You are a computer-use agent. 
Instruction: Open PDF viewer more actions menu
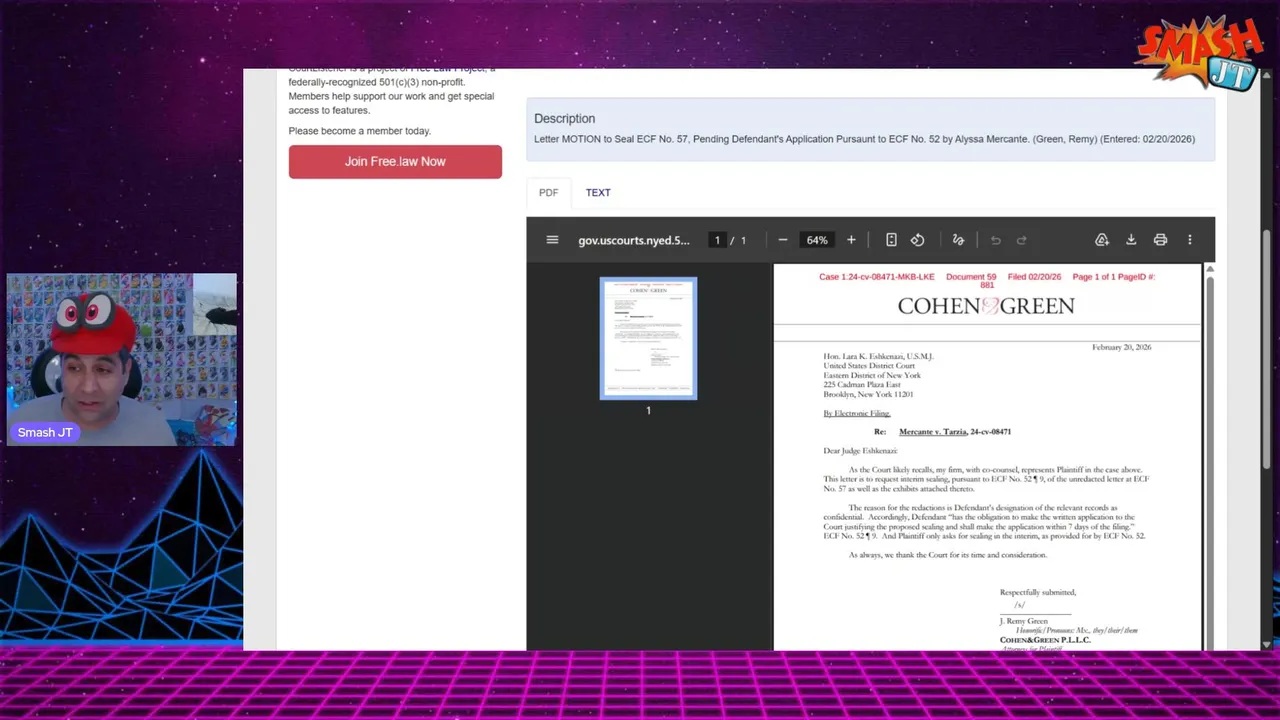tap(1189, 240)
